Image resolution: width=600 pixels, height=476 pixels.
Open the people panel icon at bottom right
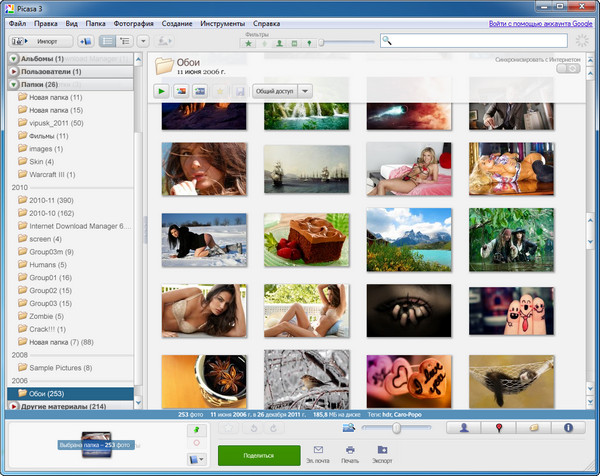point(465,428)
